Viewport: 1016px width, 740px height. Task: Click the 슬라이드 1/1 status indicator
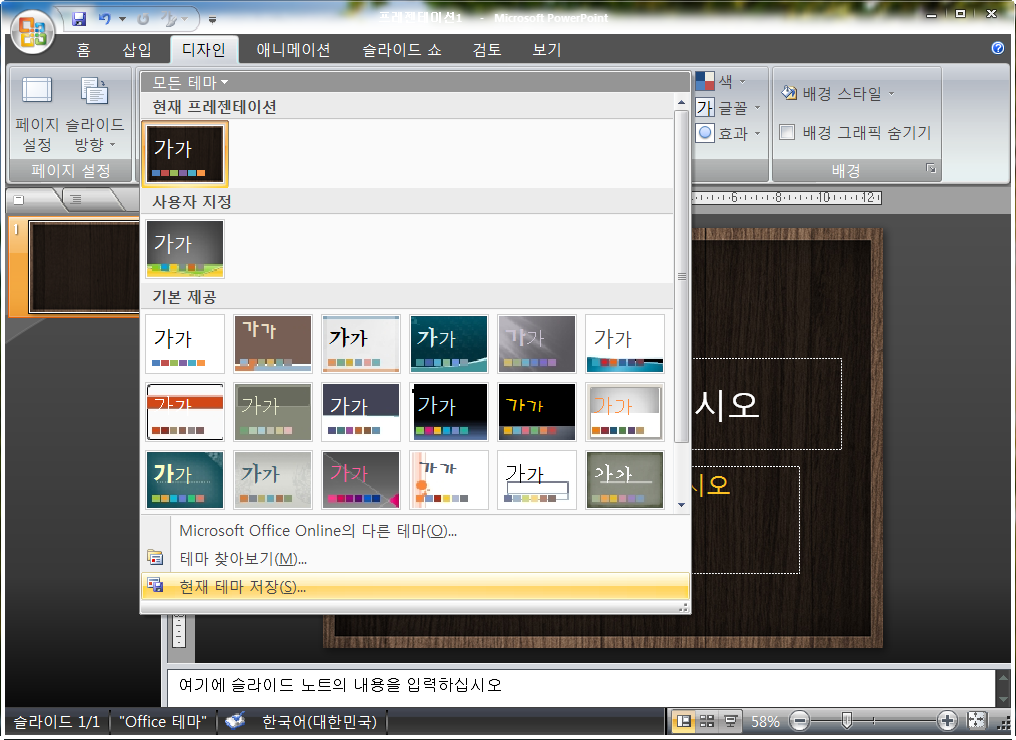pyautogui.click(x=56, y=721)
